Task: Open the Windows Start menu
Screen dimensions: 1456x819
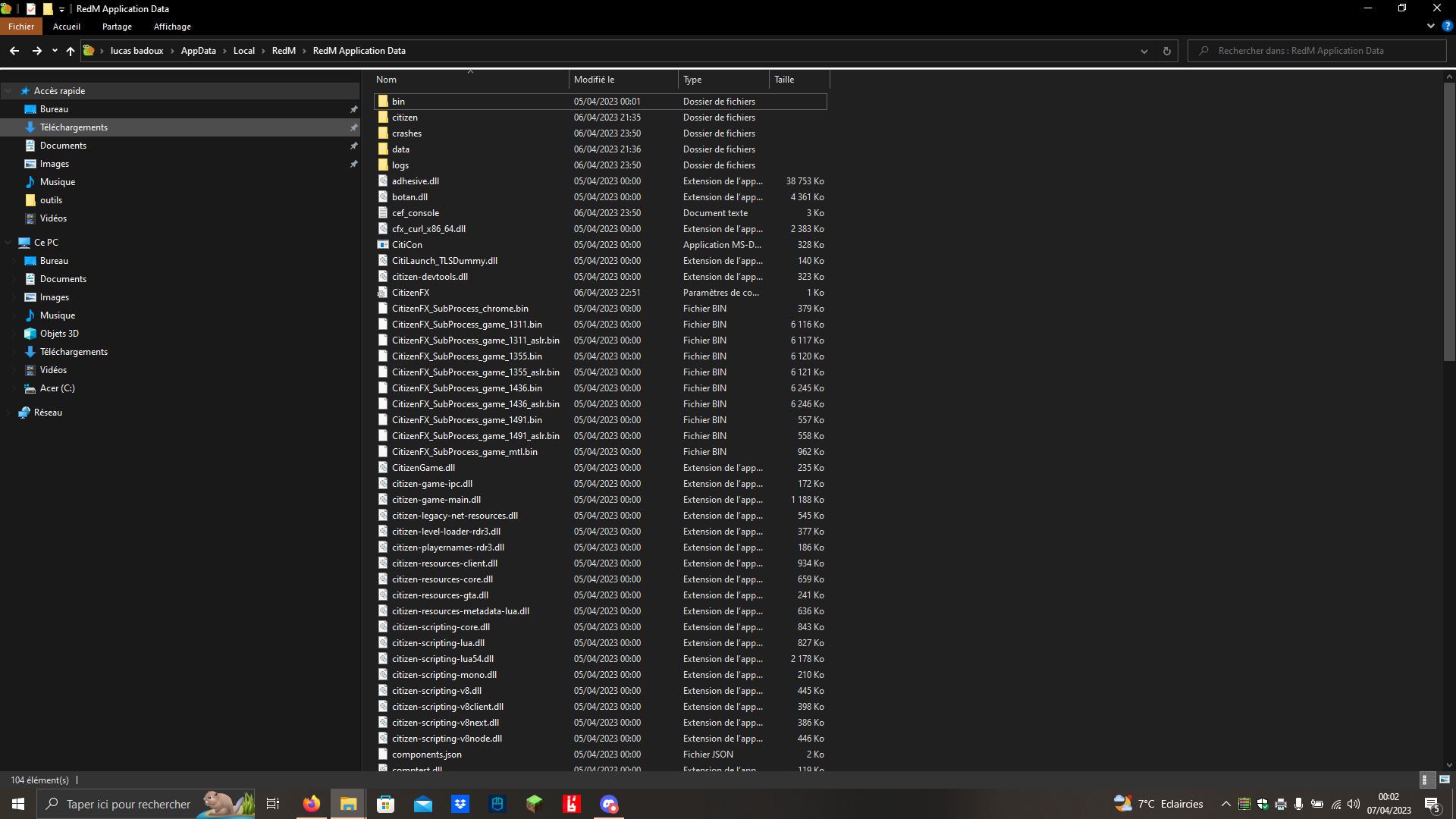Action: click(18, 804)
